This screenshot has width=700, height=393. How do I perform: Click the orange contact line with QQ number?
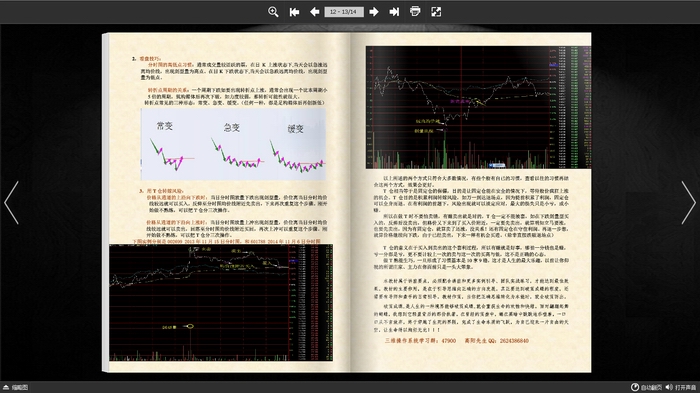[x=456, y=340]
